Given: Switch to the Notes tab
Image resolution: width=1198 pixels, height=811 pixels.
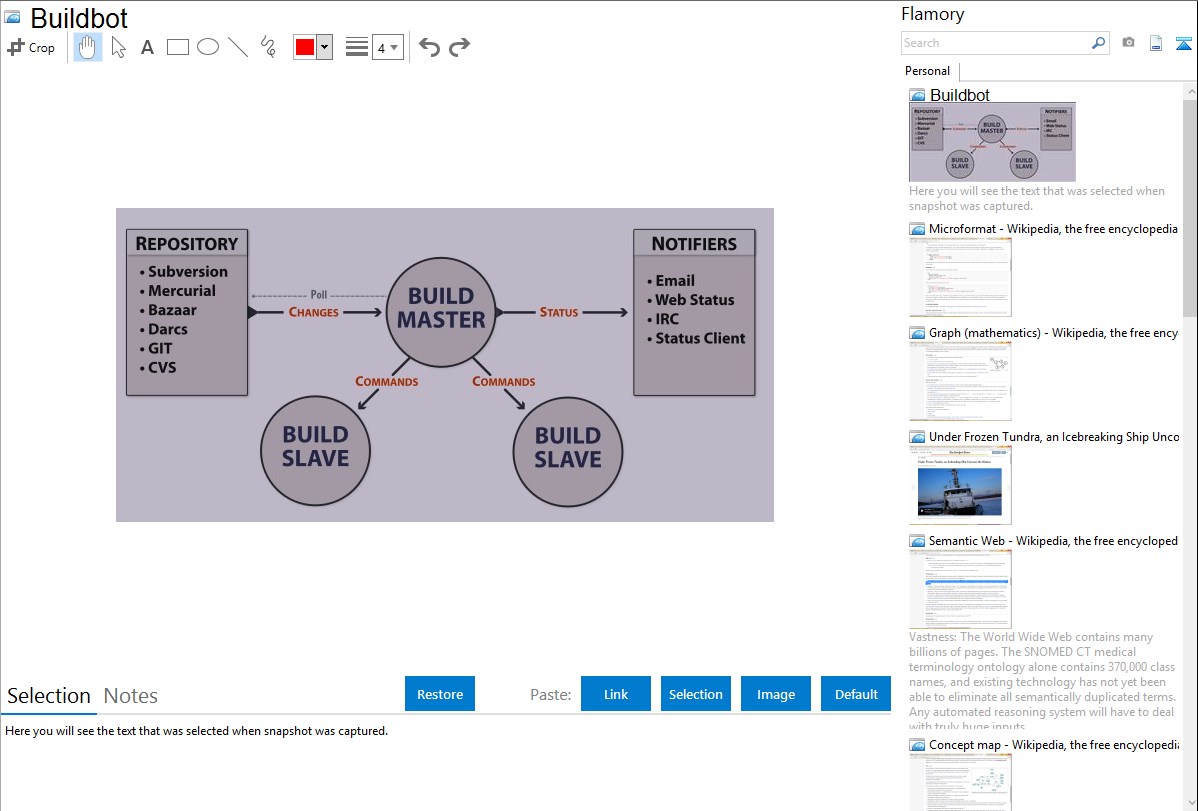Looking at the screenshot, I should (x=131, y=696).
